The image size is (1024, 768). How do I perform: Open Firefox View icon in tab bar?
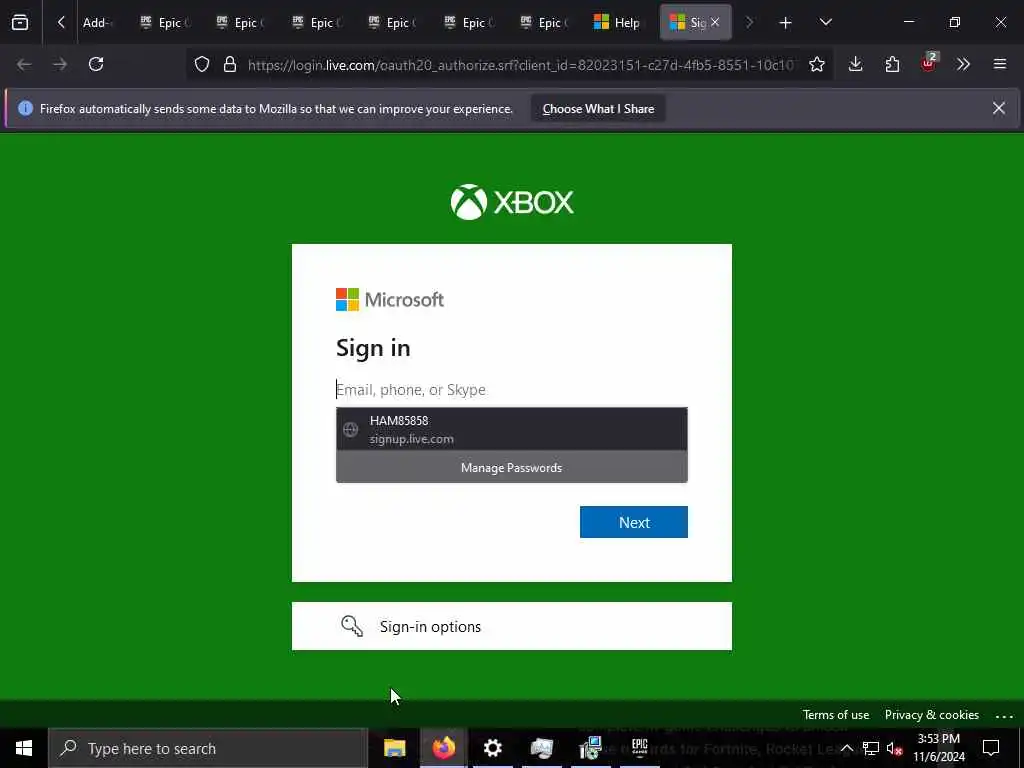coord(20,22)
